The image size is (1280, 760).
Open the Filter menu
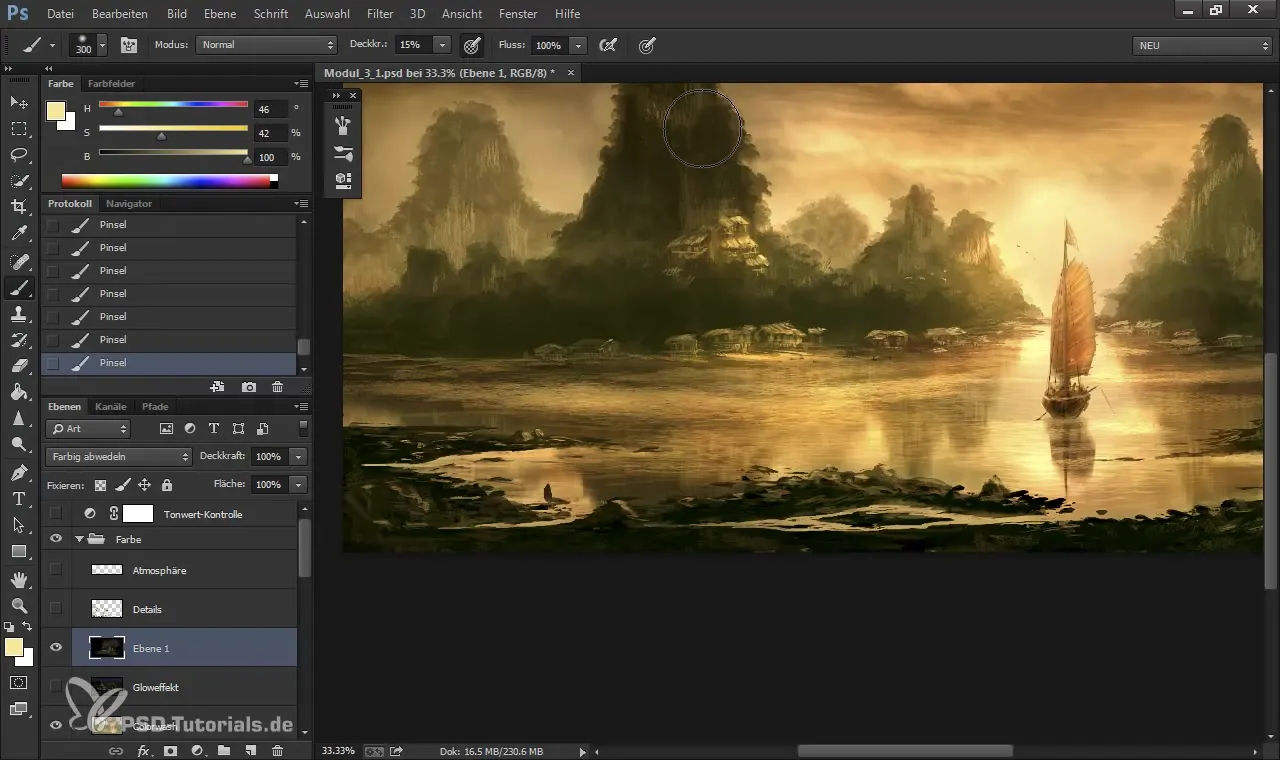click(380, 14)
